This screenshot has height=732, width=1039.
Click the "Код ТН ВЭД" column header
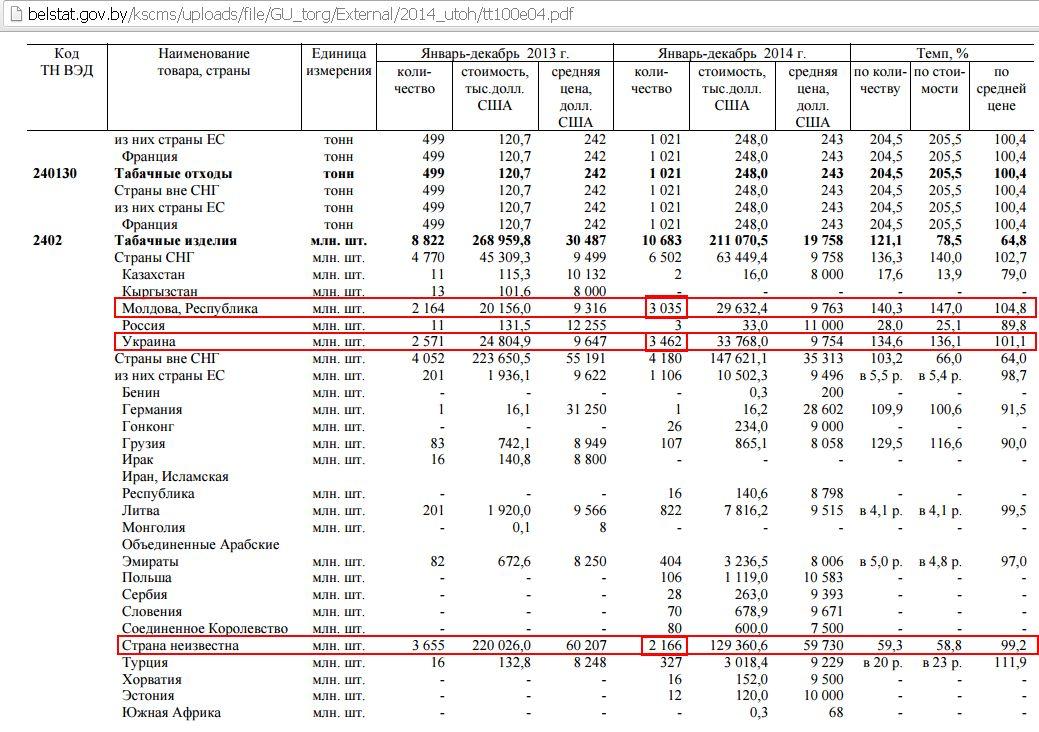point(66,62)
